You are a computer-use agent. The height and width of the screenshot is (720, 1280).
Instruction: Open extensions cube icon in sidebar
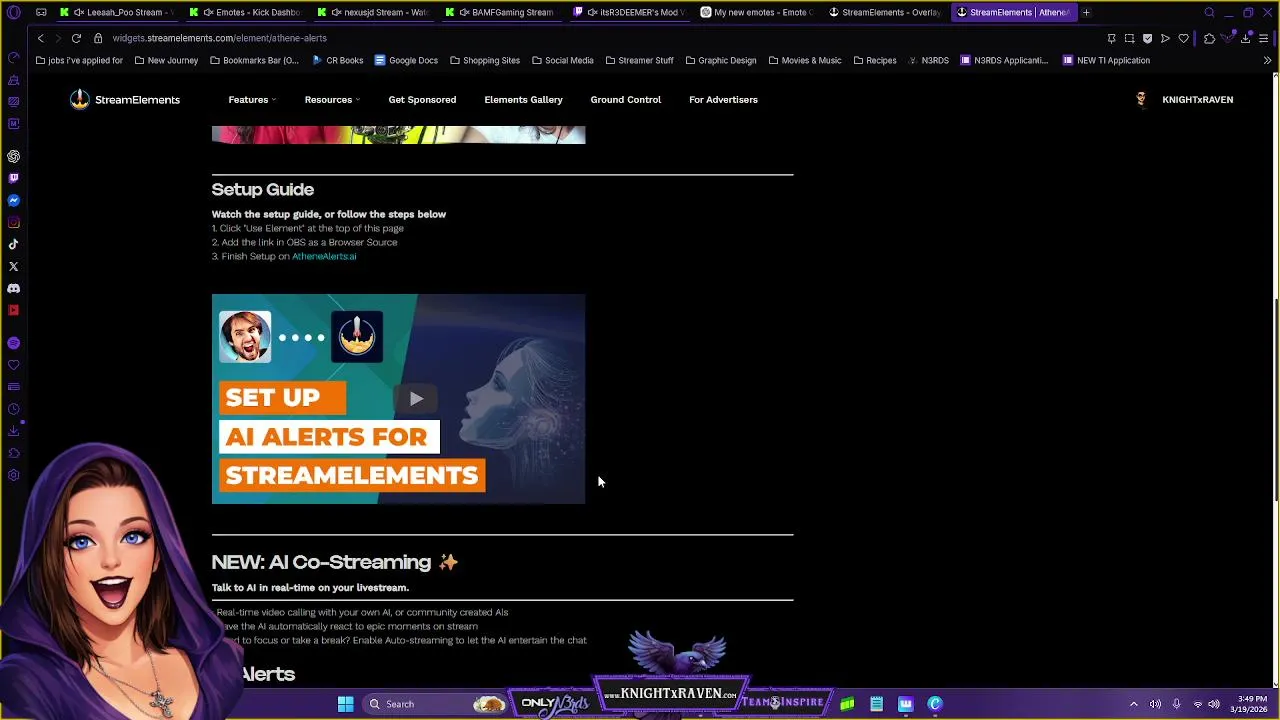(13, 453)
